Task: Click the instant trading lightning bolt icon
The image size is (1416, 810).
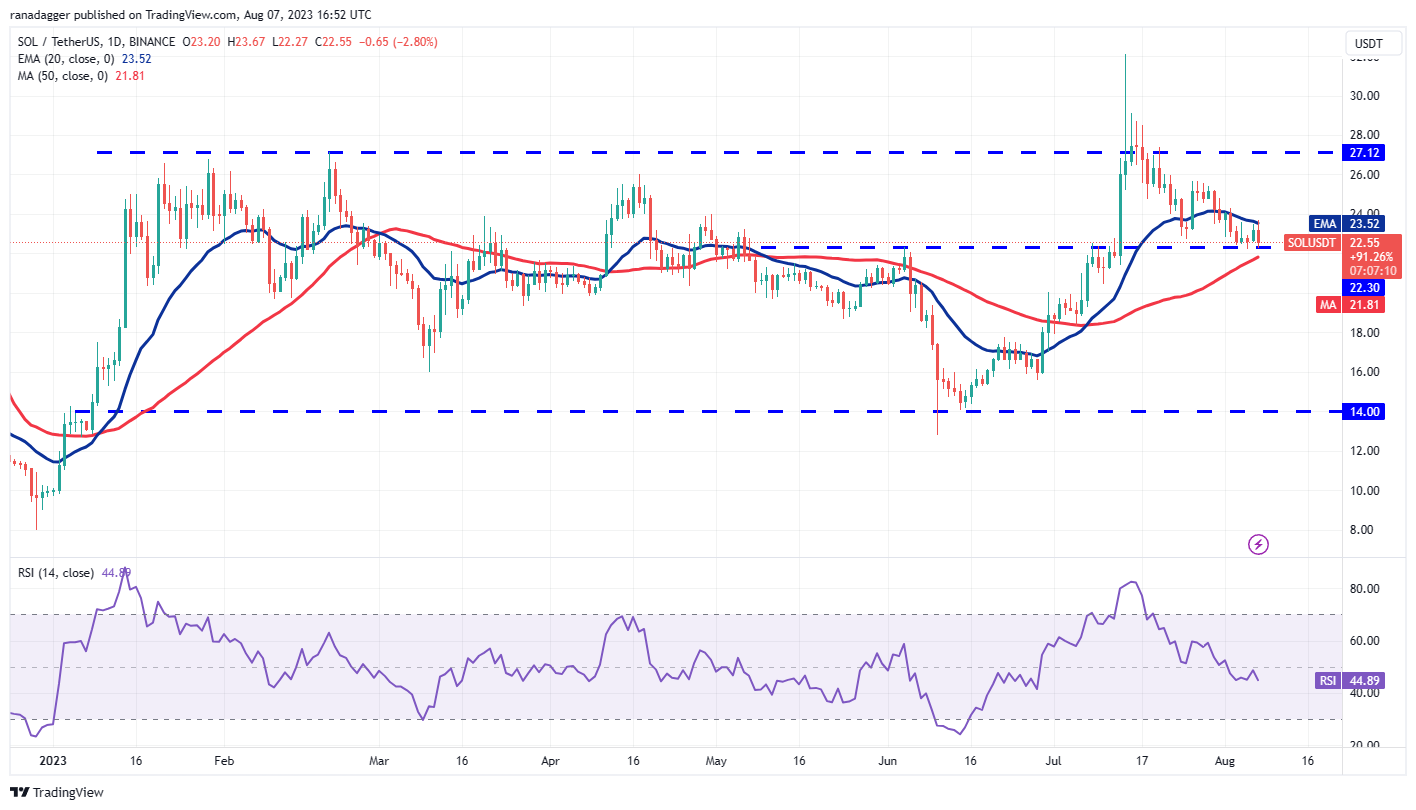Action: [1258, 543]
